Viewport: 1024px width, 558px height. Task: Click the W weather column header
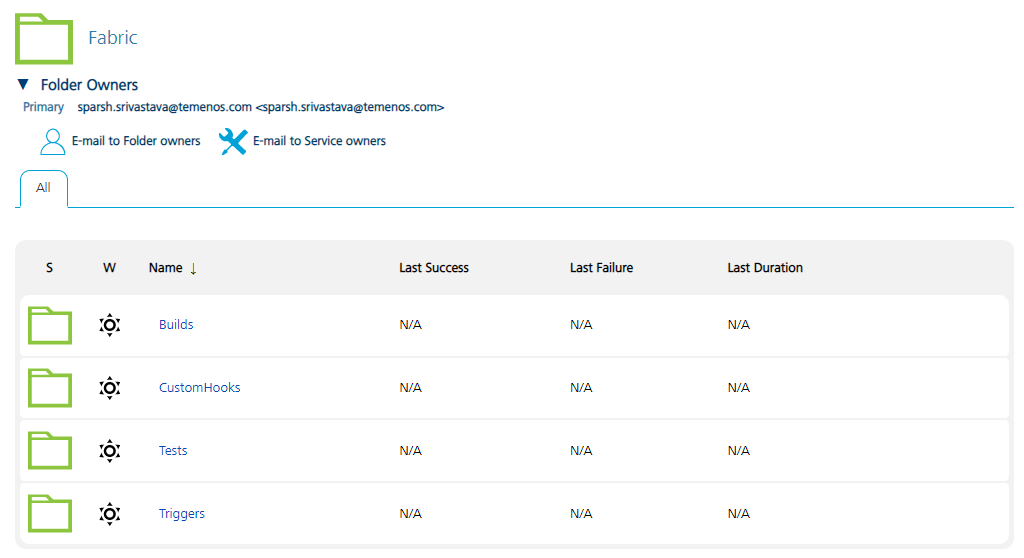(109, 268)
